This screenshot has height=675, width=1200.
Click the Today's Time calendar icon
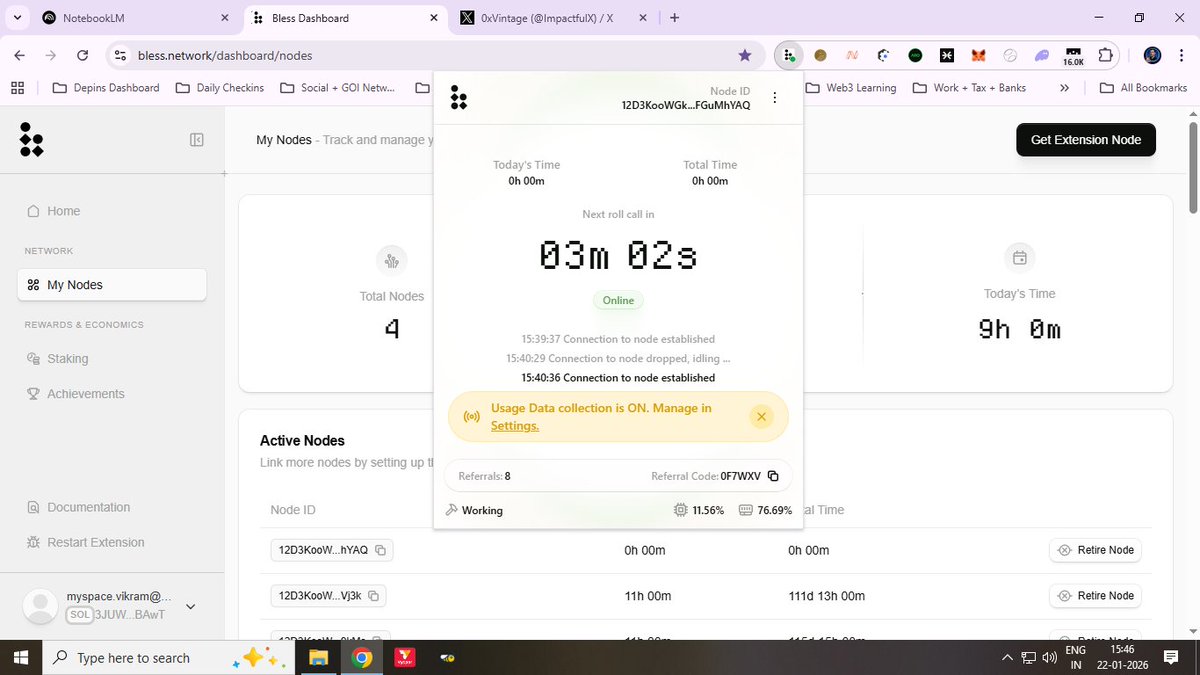[1019, 258]
